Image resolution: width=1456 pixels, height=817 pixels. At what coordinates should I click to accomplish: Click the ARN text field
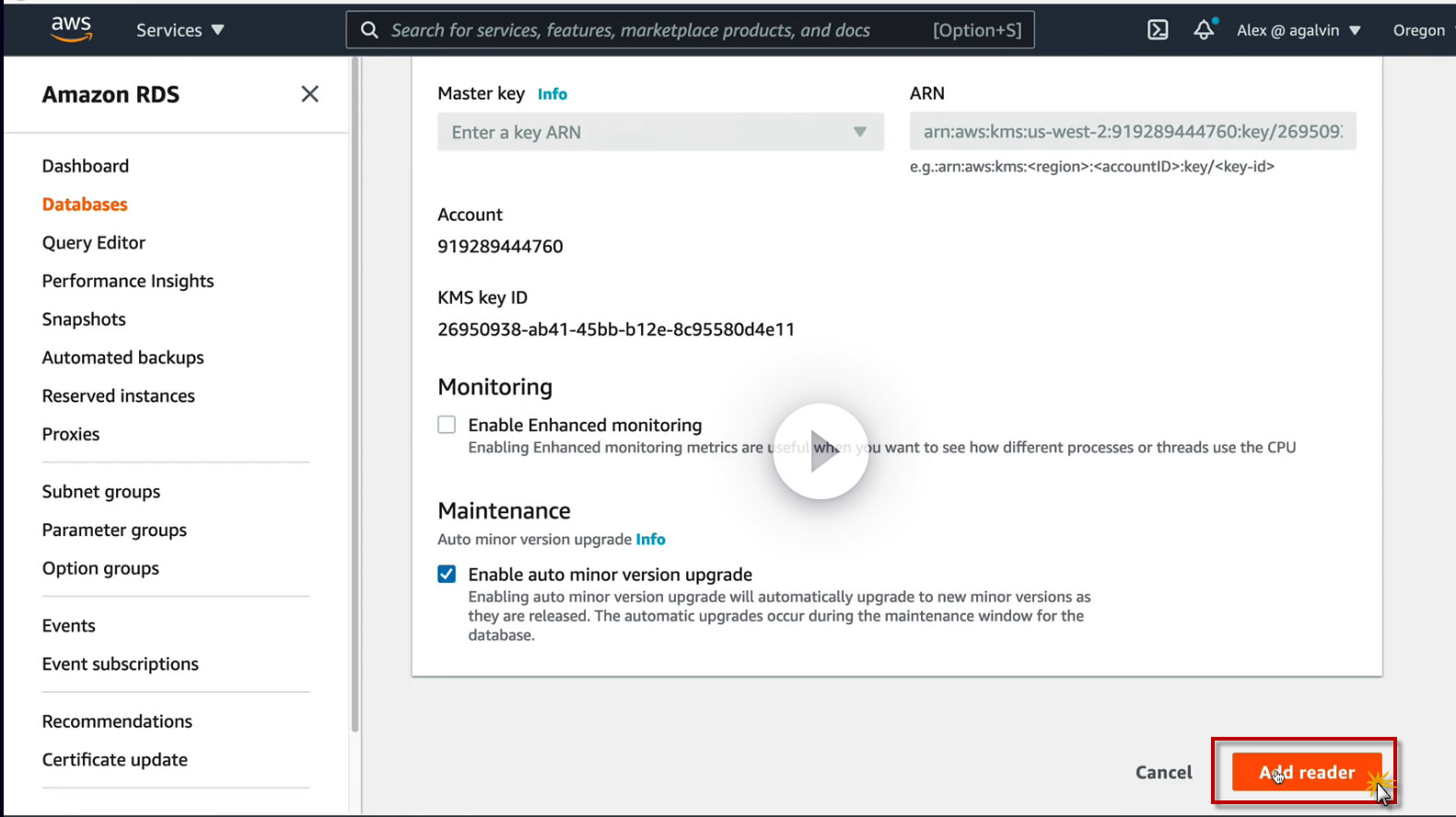(1133, 132)
